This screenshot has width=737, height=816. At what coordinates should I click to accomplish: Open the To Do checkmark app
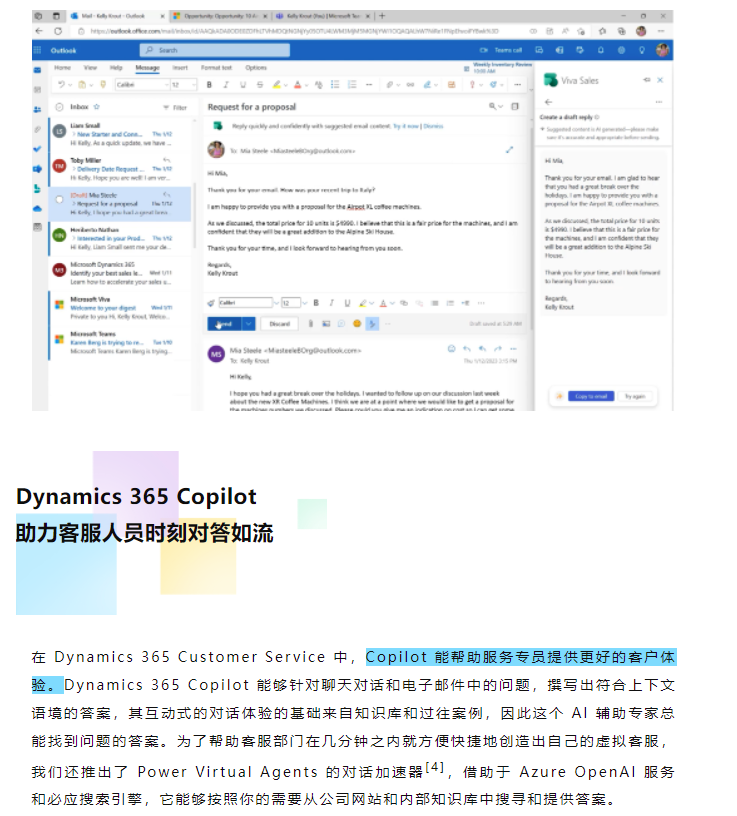(x=37, y=149)
